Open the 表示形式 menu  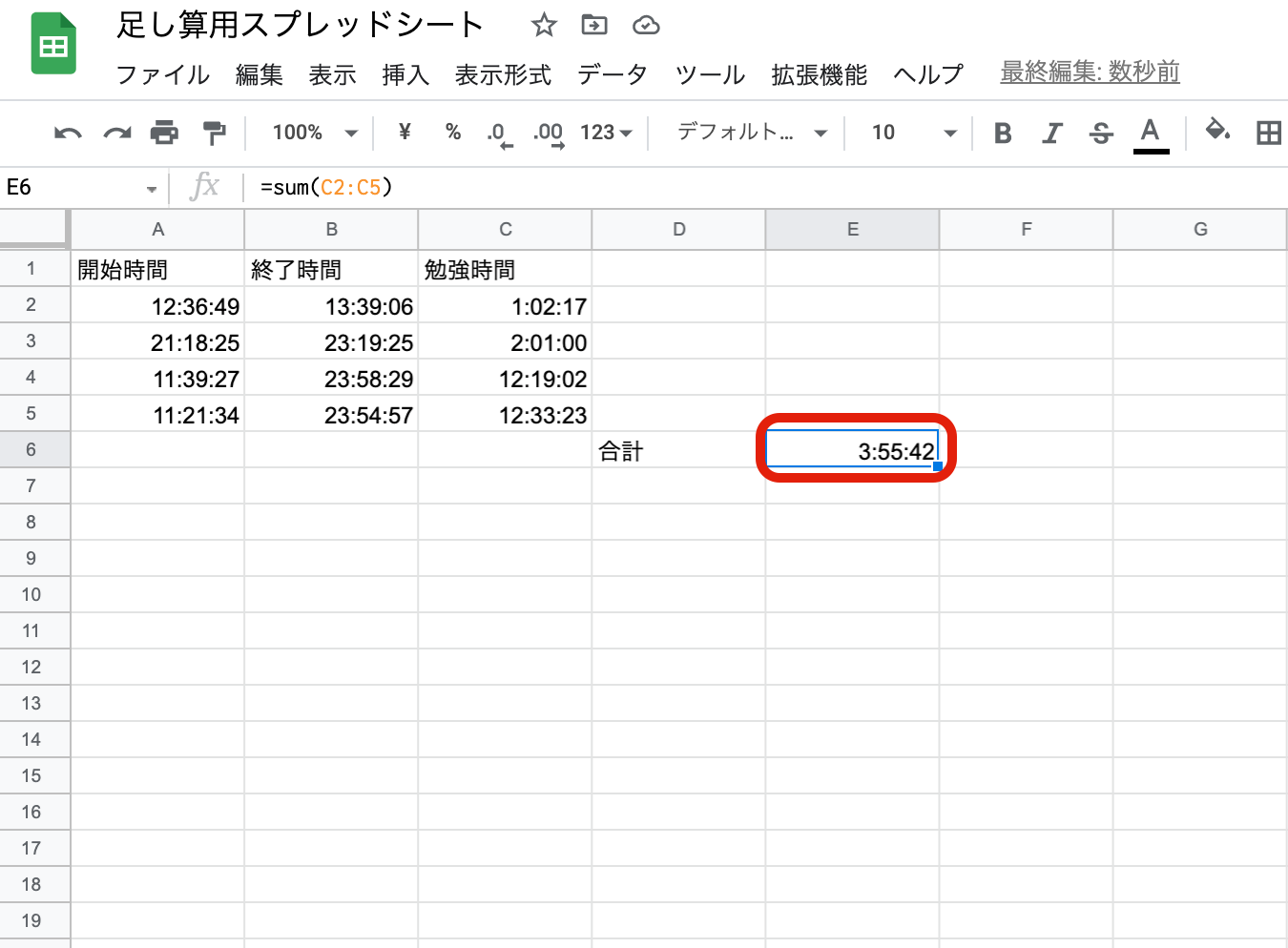503,74
